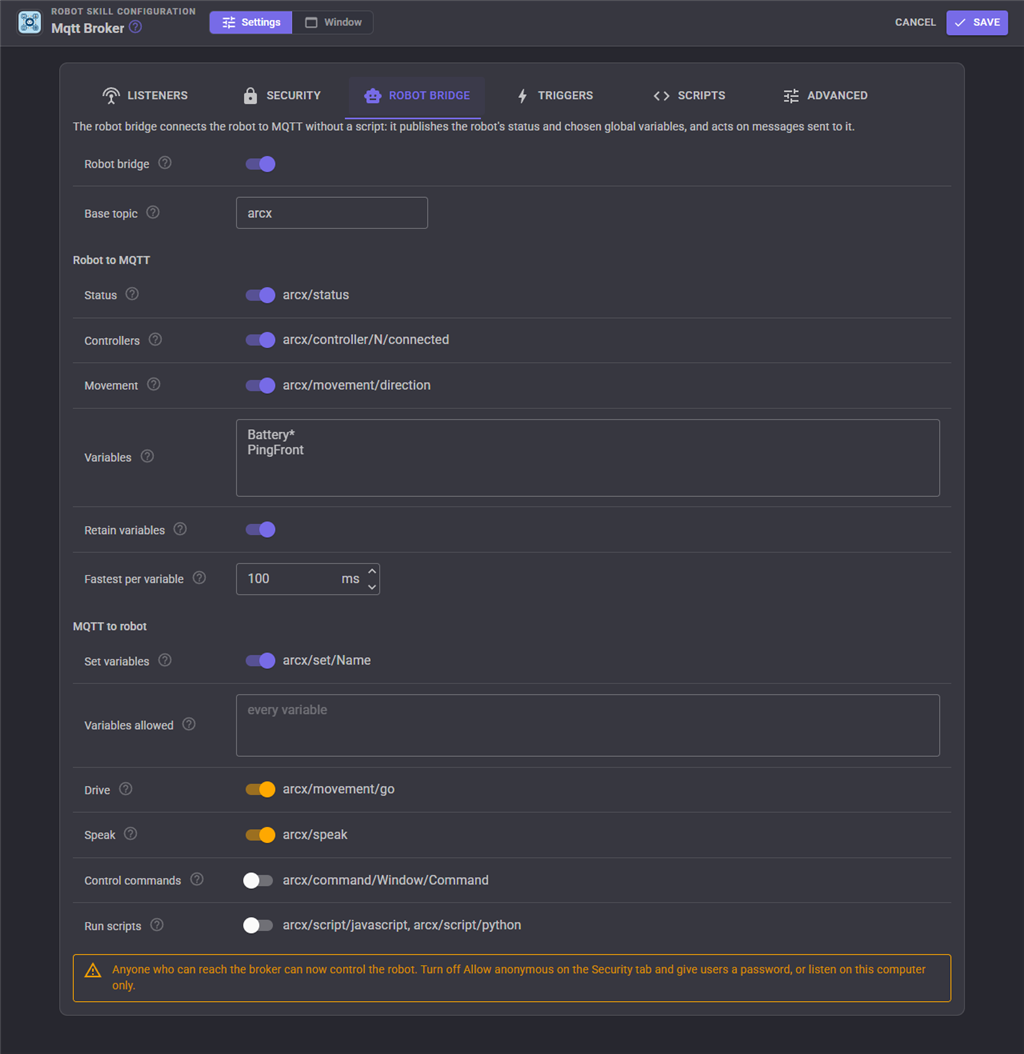Click help icon next to Robot bridge
The image size is (1024, 1054).
coord(165,163)
